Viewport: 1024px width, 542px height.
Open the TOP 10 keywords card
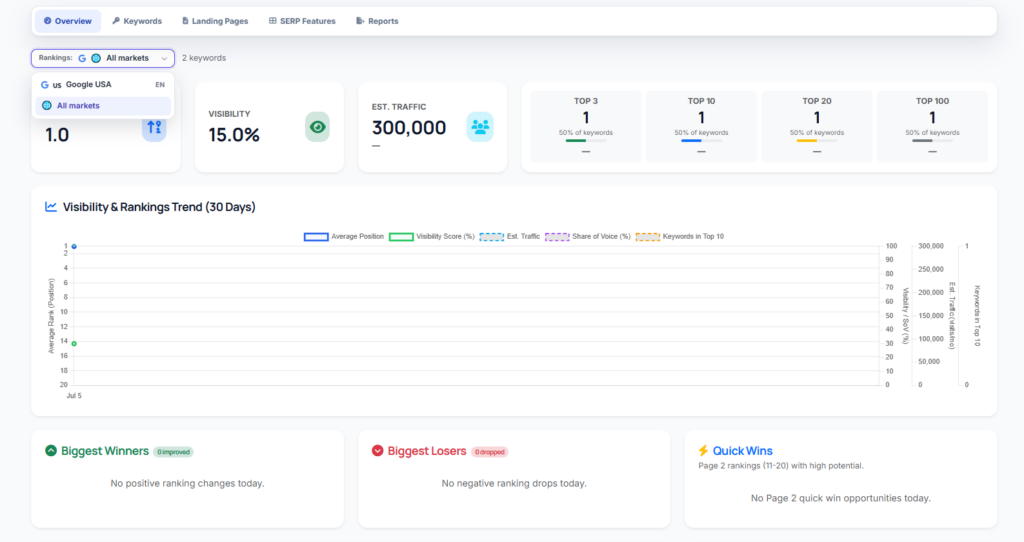click(x=701, y=127)
